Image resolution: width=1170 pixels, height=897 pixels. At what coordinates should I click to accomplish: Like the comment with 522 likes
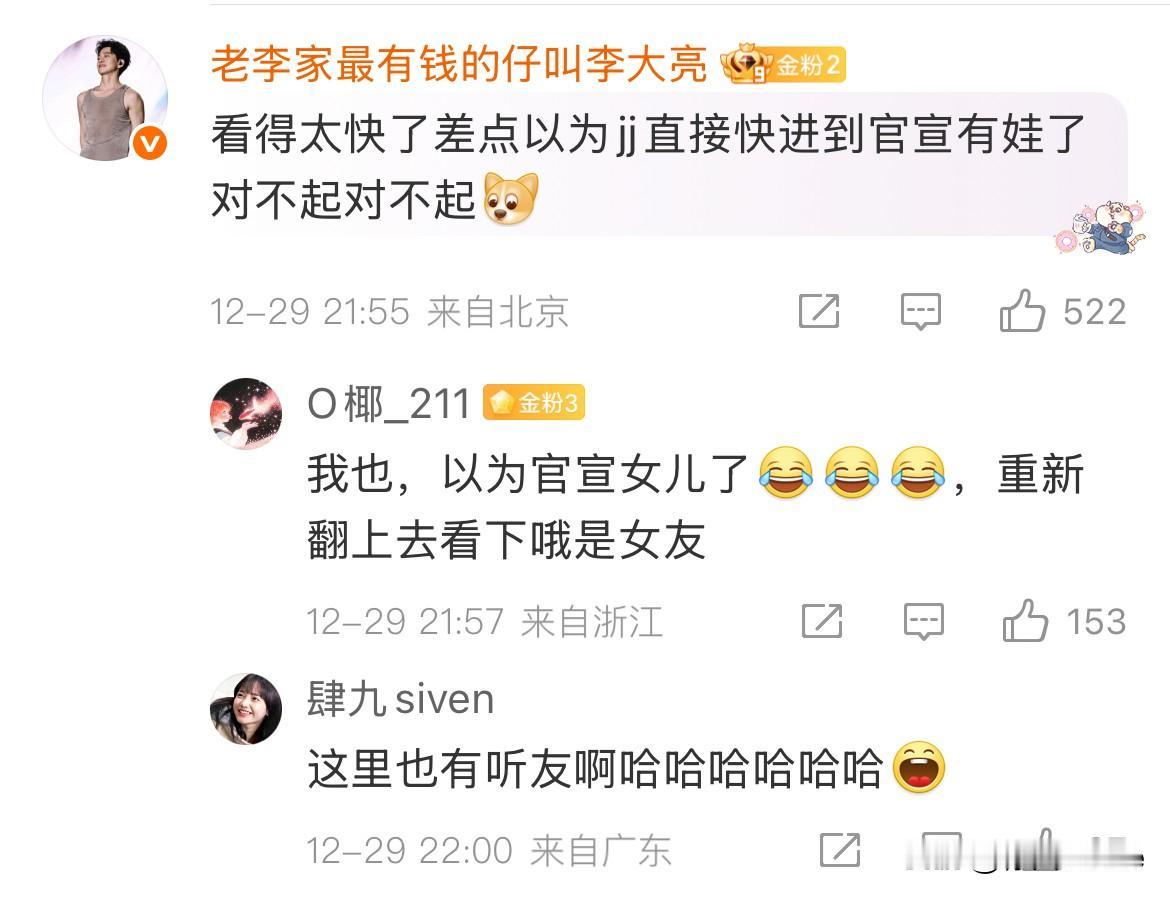pyautogui.click(x=1022, y=310)
